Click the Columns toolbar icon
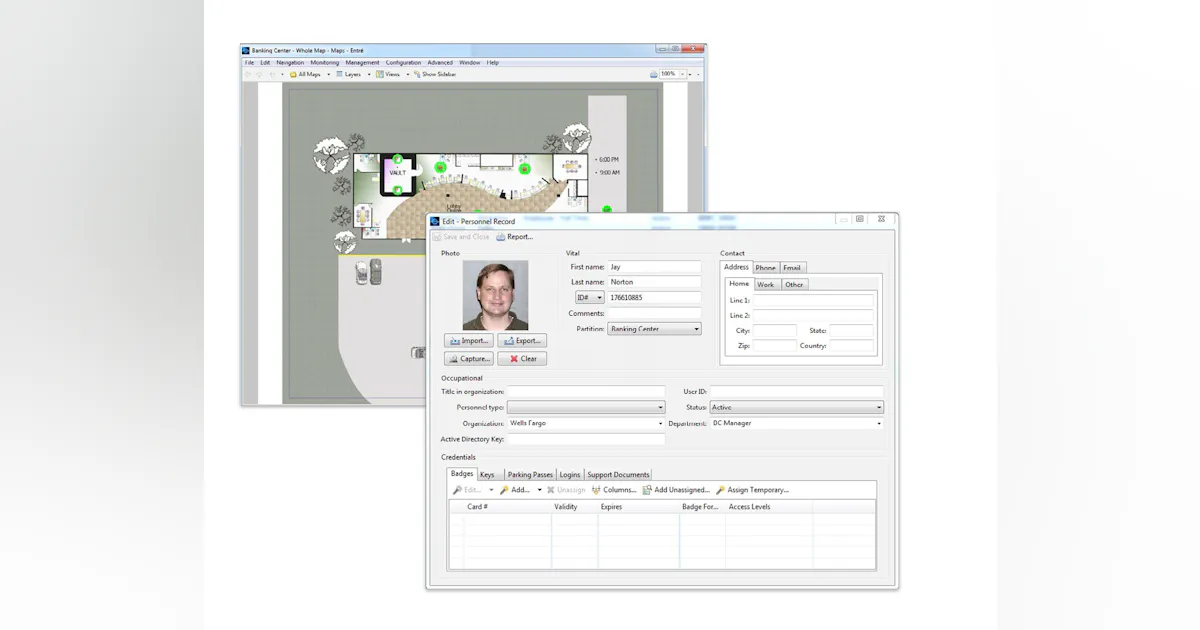 pyautogui.click(x=596, y=490)
